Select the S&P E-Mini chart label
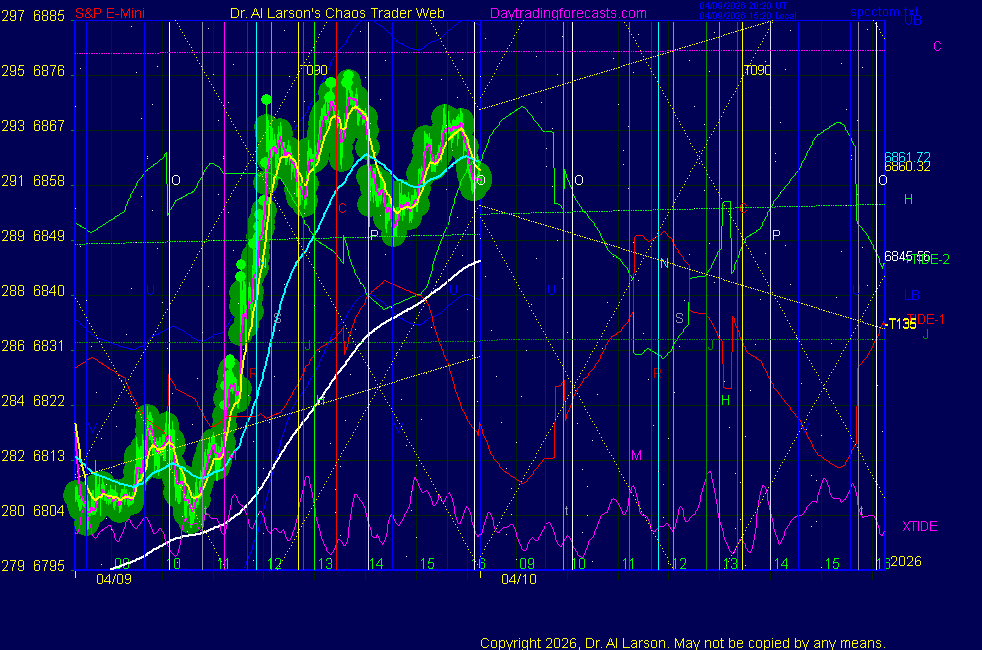This screenshot has height=650, width=982. (x=111, y=14)
